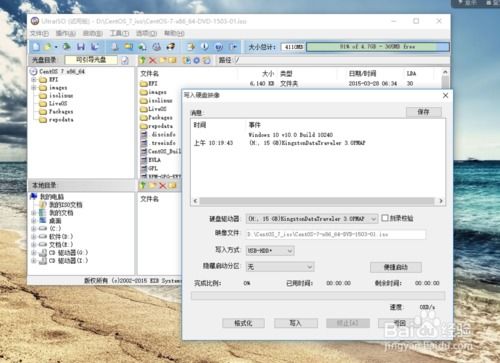This screenshot has height=363, width=500.
Task: Click the green up-arrow in the image pane toolbar
Action: pyautogui.click(x=143, y=60)
